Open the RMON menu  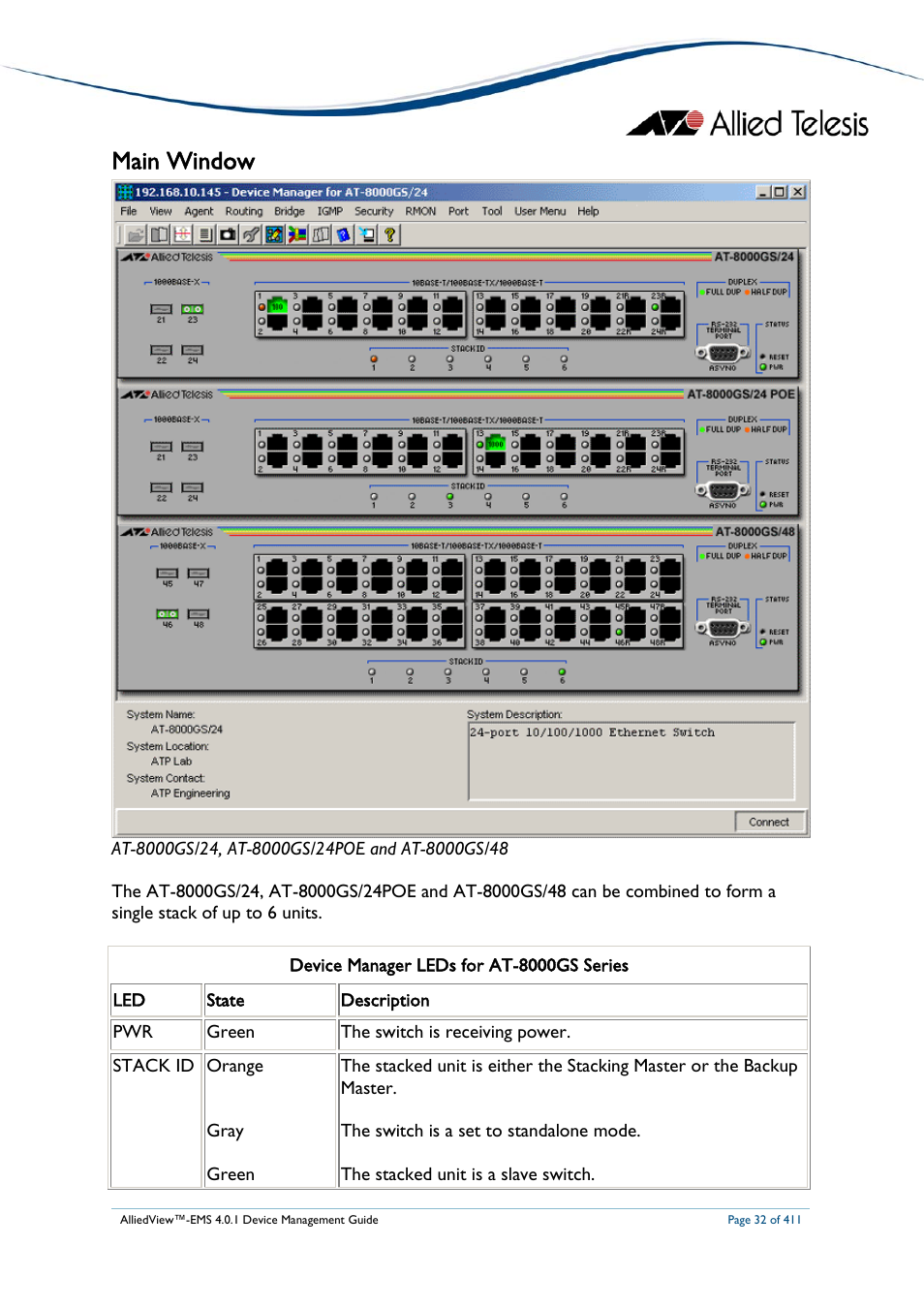(x=420, y=211)
